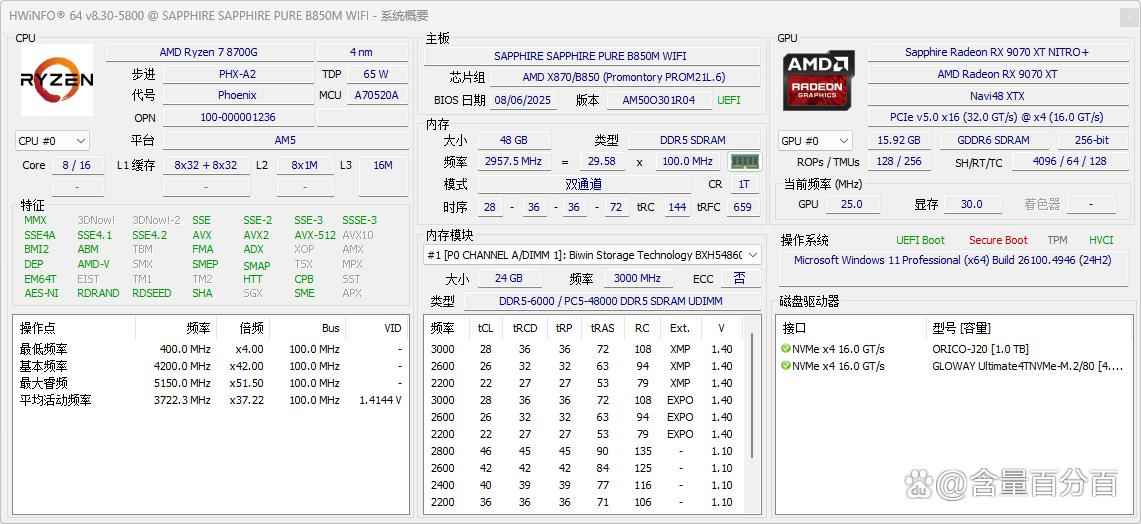Image resolution: width=1141 pixels, height=524 pixels.
Task: Click the 48 GB memory size value
Action: tap(513, 140)
